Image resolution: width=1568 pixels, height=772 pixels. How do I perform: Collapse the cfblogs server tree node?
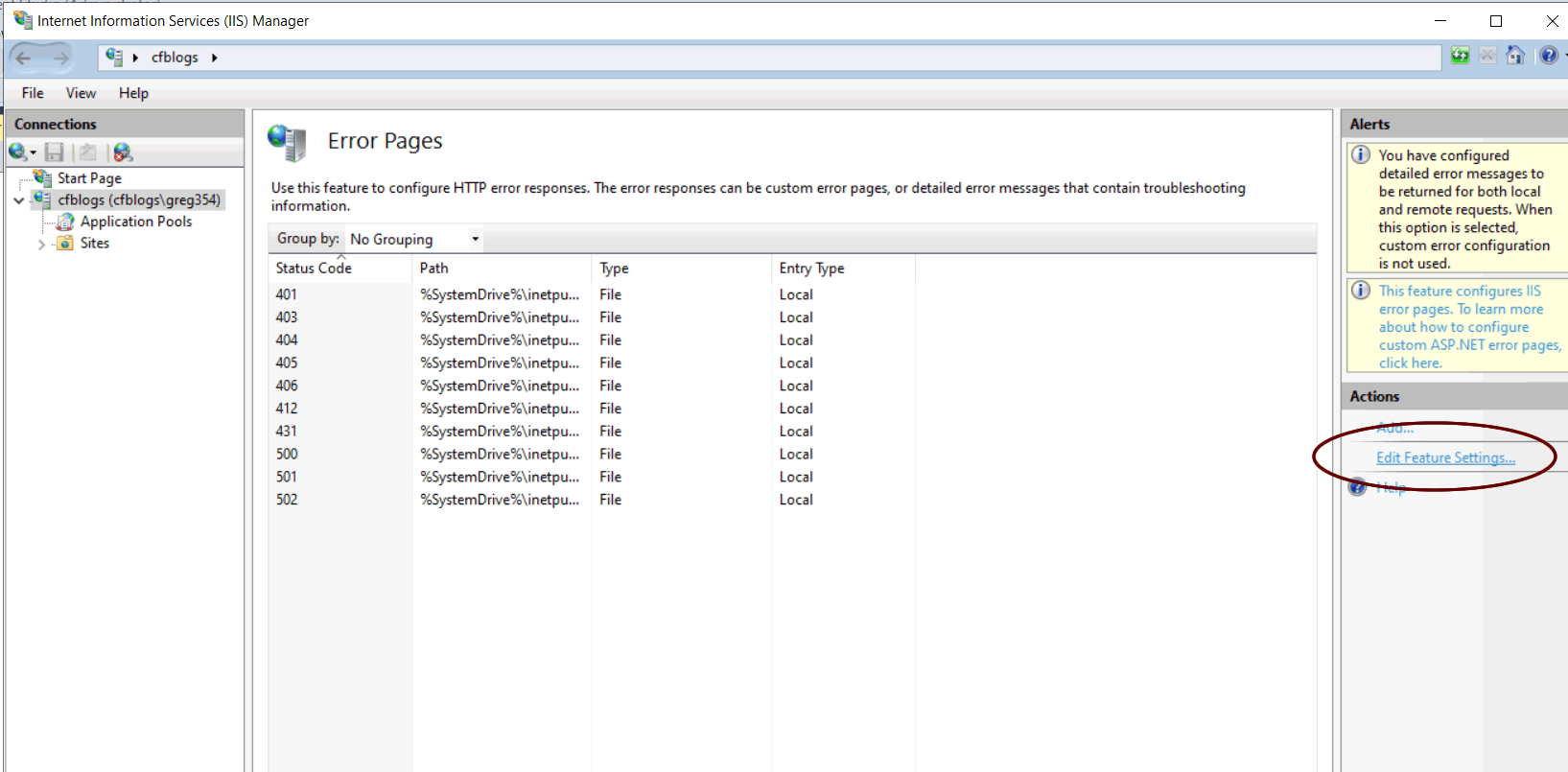pos(19,200)
